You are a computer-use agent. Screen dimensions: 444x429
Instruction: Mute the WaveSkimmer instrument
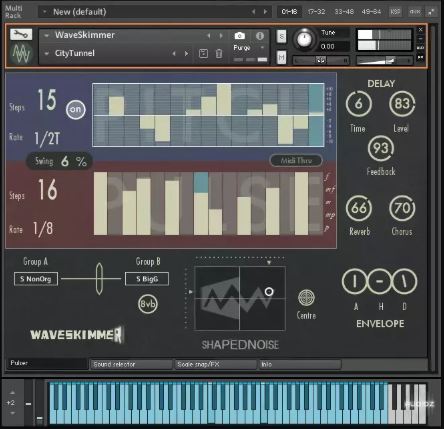point(281,58)
